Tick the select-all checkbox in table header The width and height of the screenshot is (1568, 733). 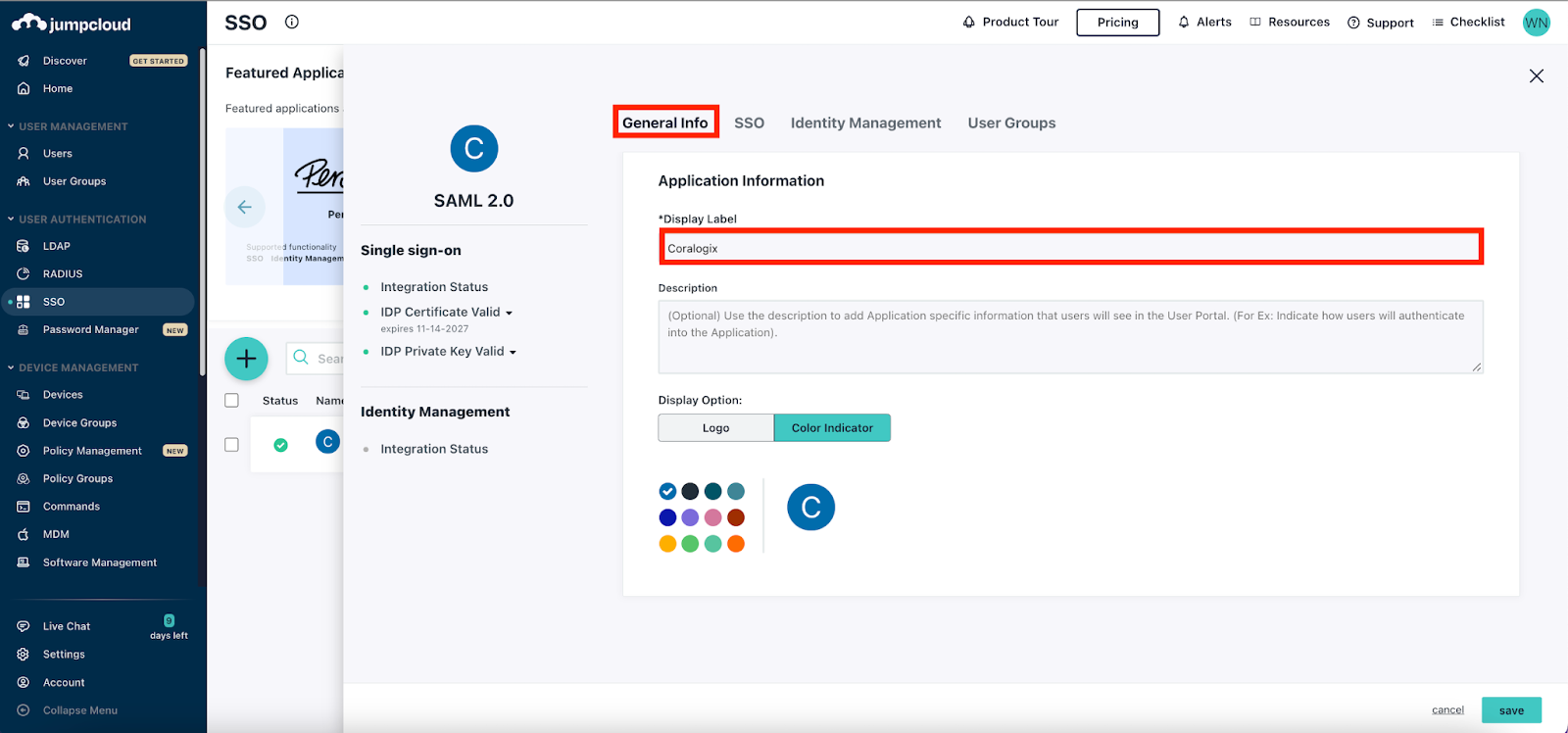coord(231,400)
